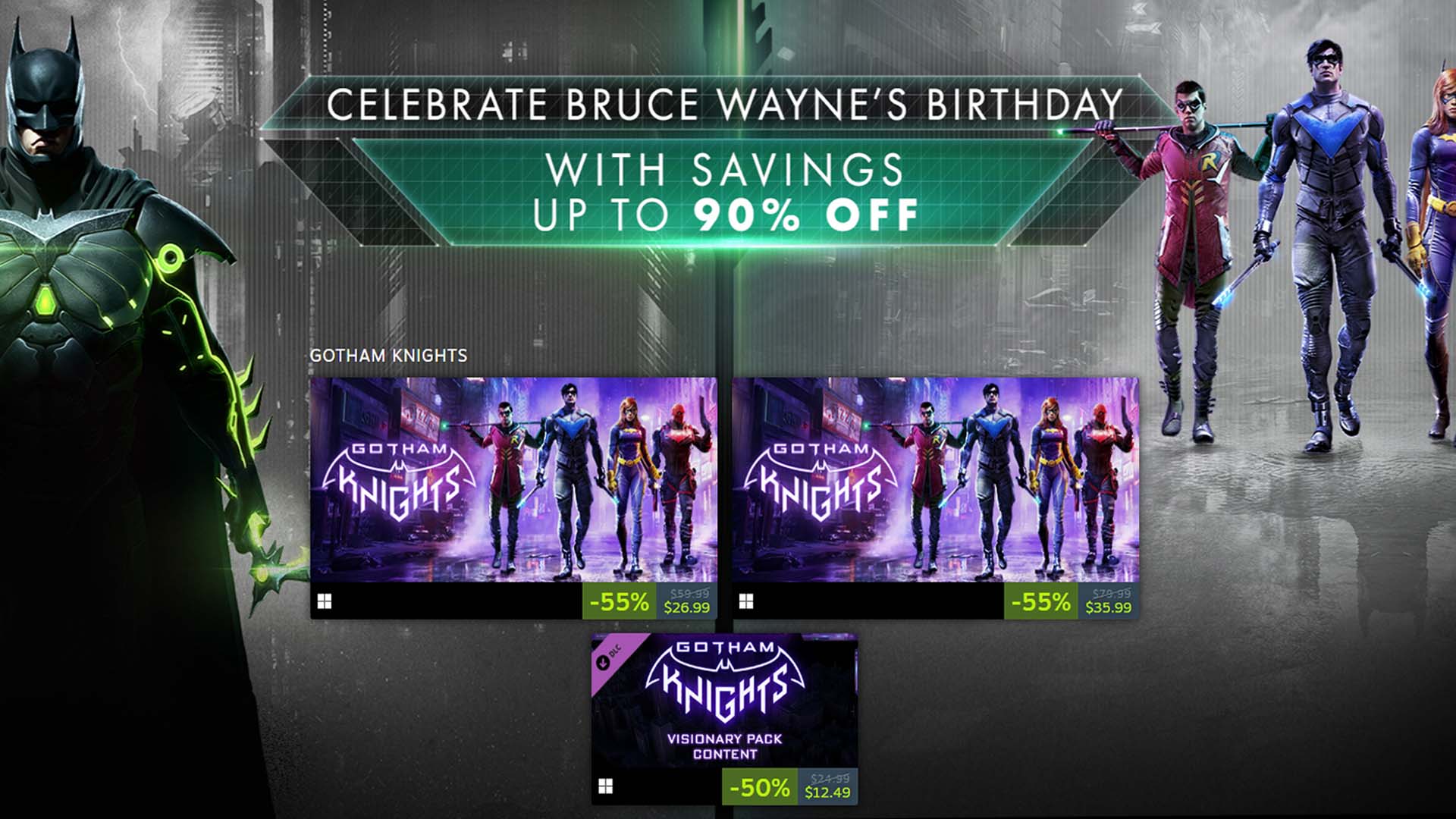The width and height of the screenshot is (1456, 819).
Task: Open the Gotham Knights edition priced $35.99
Action: tap(935, 480)
